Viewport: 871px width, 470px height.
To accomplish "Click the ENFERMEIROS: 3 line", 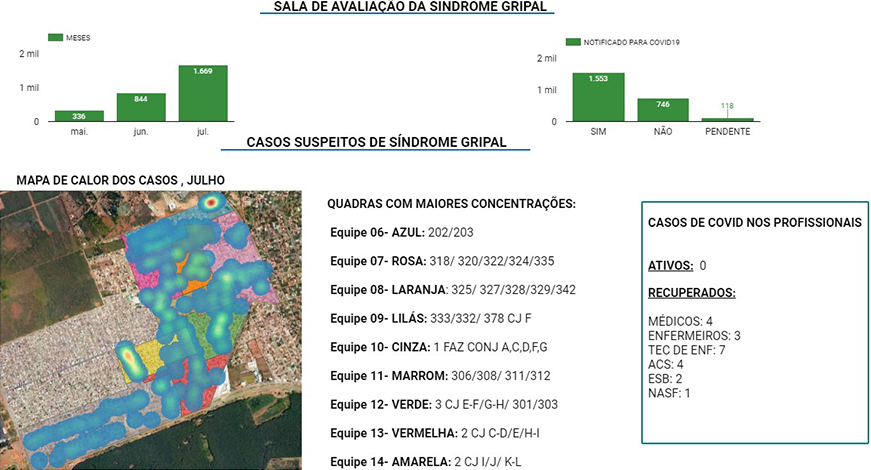I will [694, 336].
